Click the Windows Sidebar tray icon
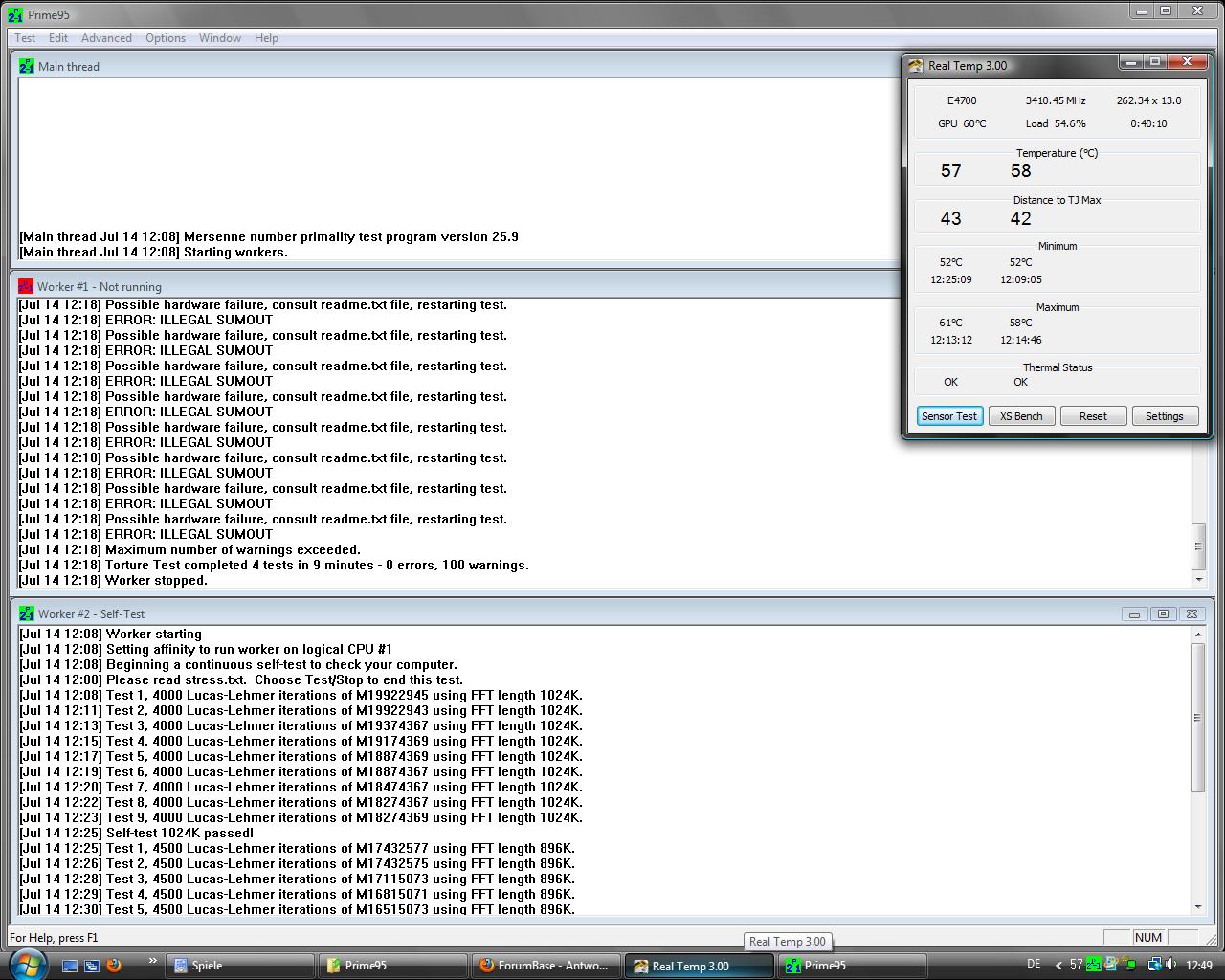Image resolution: width=1225 pixels, height=980 pixels. (x=1110, y=965)
